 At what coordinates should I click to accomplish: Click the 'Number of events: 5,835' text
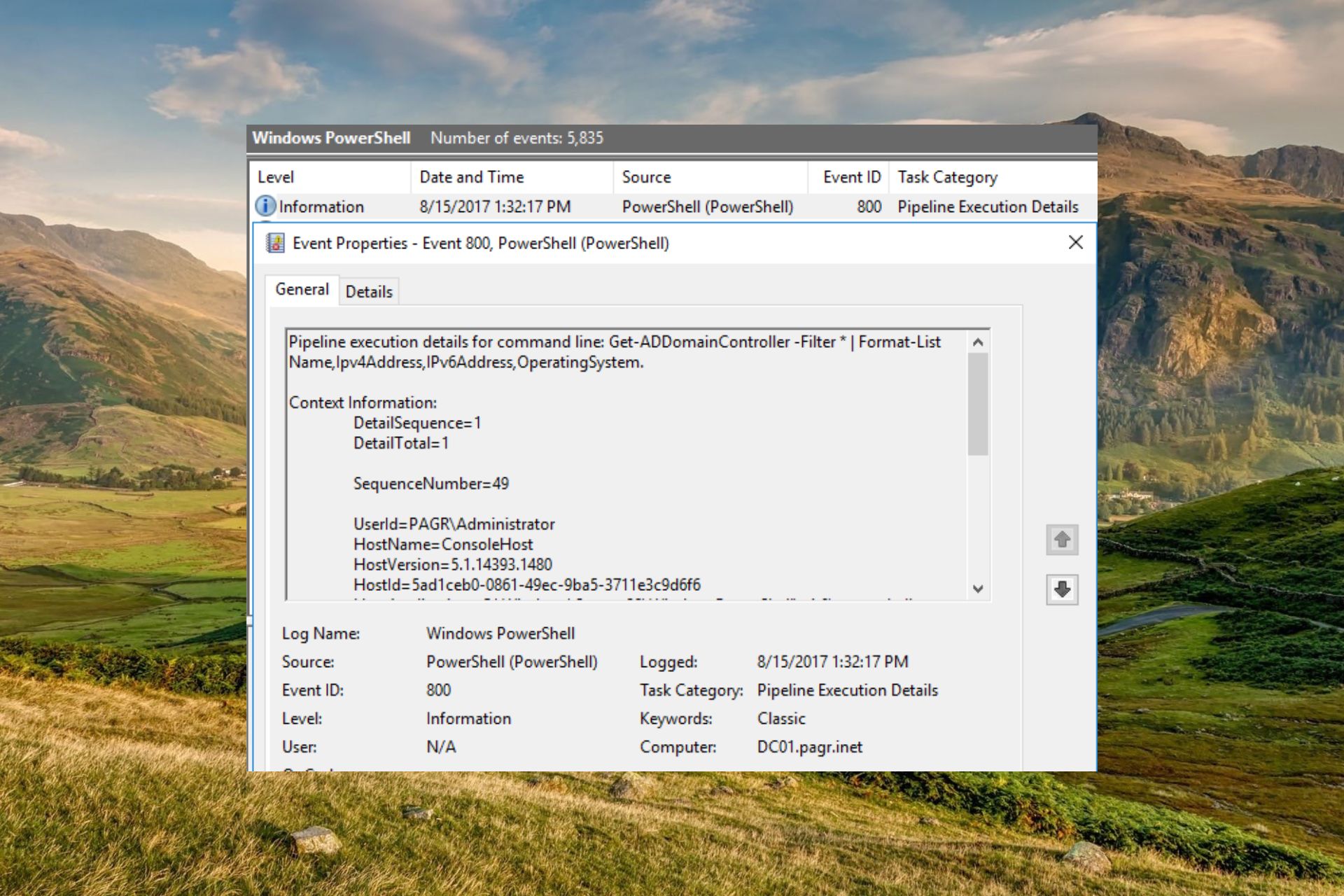point(517,138)
